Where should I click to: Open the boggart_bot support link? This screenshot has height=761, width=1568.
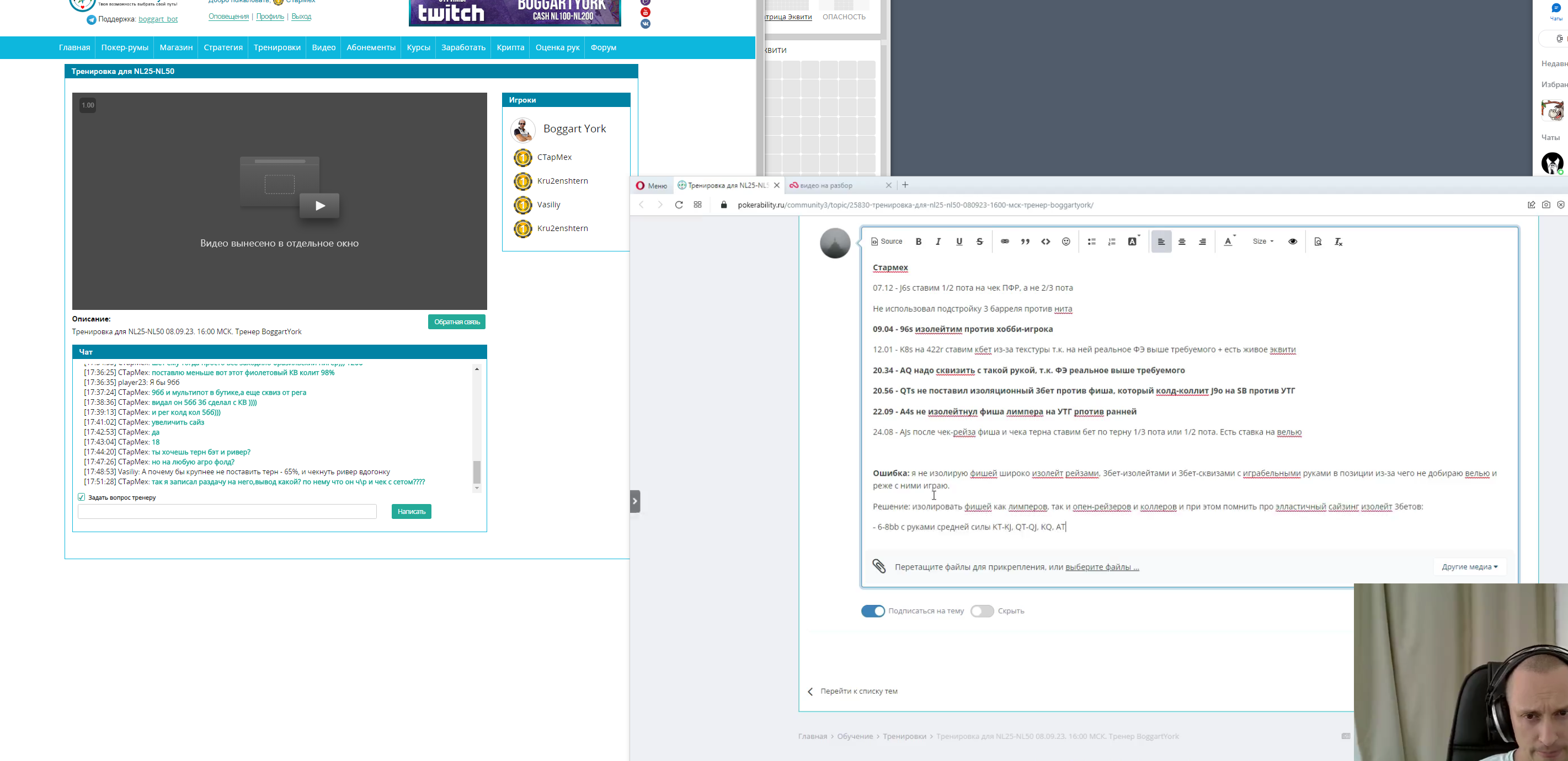pyautogui.click(x=158, y=19)
